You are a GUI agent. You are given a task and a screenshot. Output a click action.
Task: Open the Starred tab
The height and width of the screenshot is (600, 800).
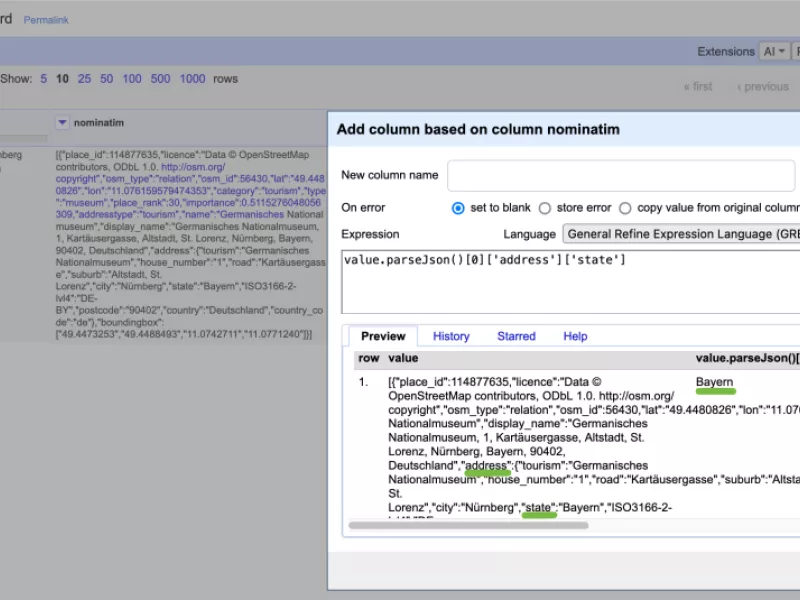(516, 336)
